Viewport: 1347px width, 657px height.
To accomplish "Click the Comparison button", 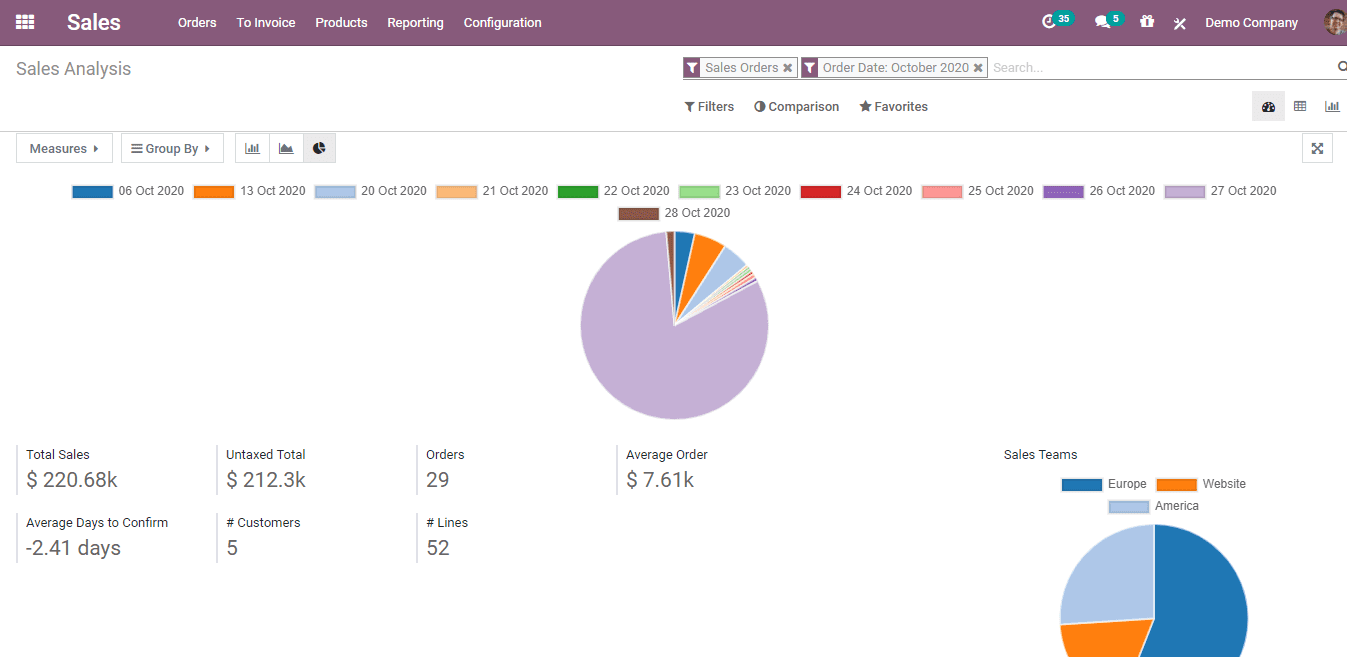I will (x=796, y=107).
